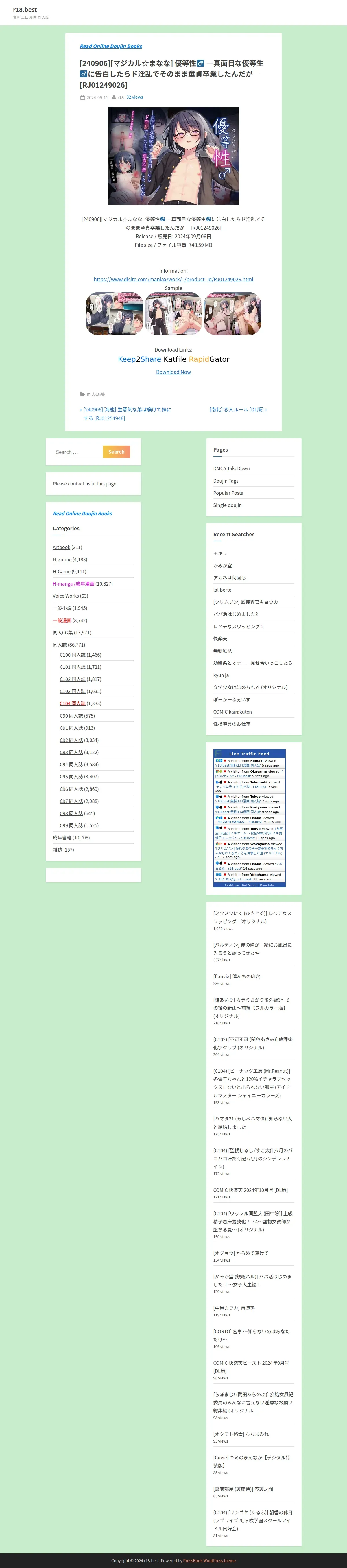Open the top Read Online Doujin Books link
Image resolution: width=347 pixels, height=1568 pixels.
click(x=111, y=46)
